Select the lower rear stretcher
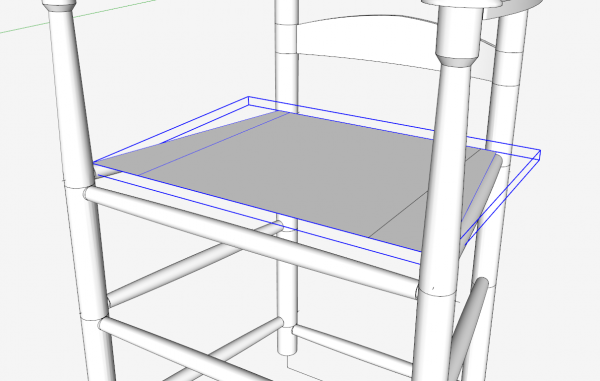Viewport: 600px width, 381px height. [352, 350]
